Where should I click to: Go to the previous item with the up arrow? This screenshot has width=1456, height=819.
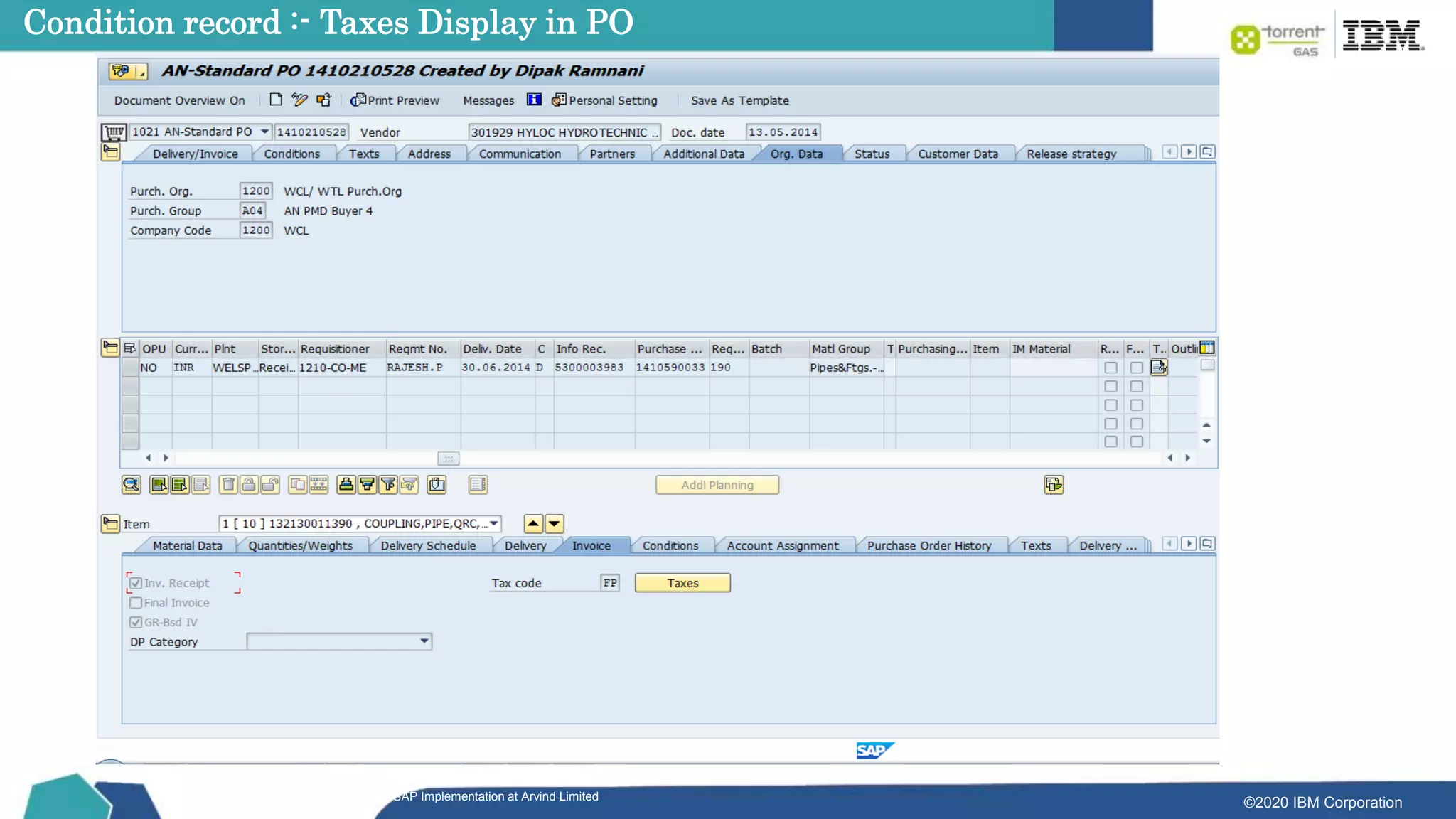tap(533, 524)
